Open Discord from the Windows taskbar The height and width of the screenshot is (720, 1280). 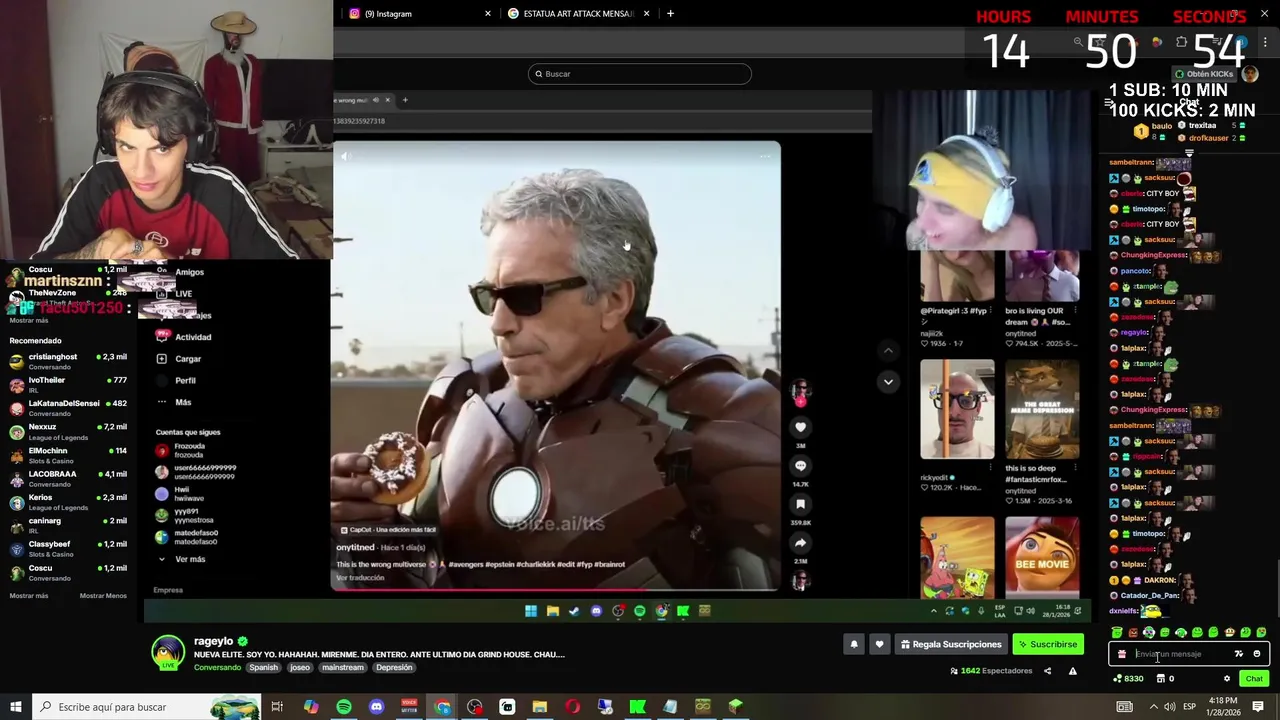(x=376, y=707)
